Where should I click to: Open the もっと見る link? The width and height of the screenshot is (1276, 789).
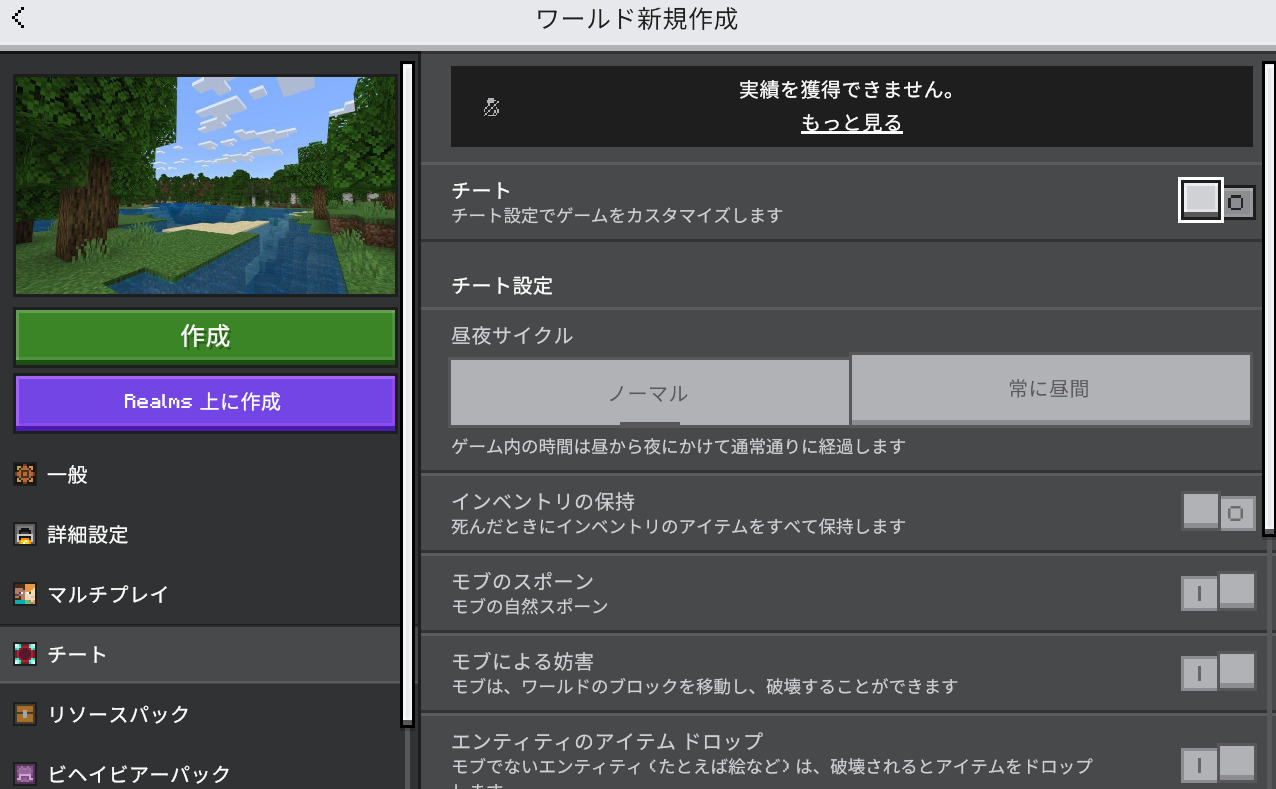tap(851, 123)
